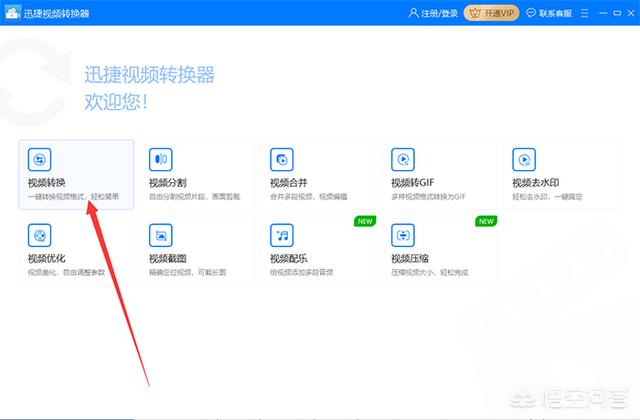The height and width of the screenshot is (420, 640).
Task: Click description under 视频截图
Action: pyautogui.click(x=187, y=272)
